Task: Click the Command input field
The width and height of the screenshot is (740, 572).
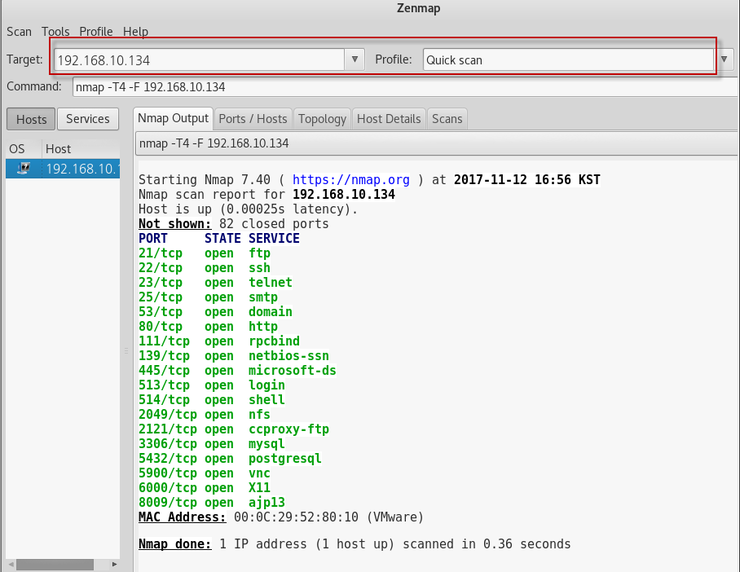Action: coord(406,87)
